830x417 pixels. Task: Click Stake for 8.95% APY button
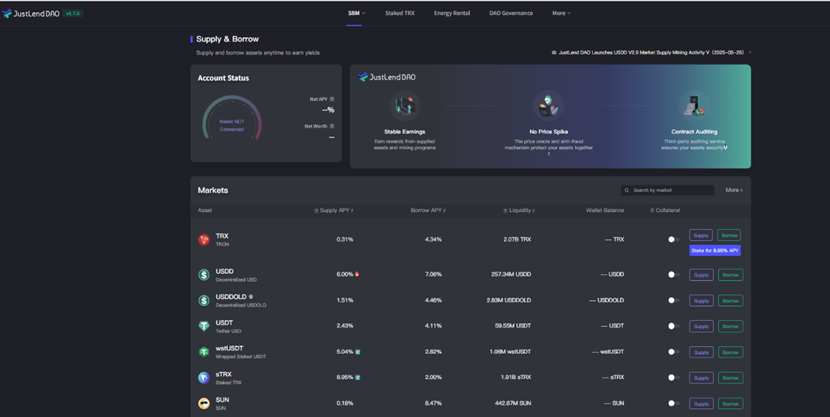coord(714,251)
